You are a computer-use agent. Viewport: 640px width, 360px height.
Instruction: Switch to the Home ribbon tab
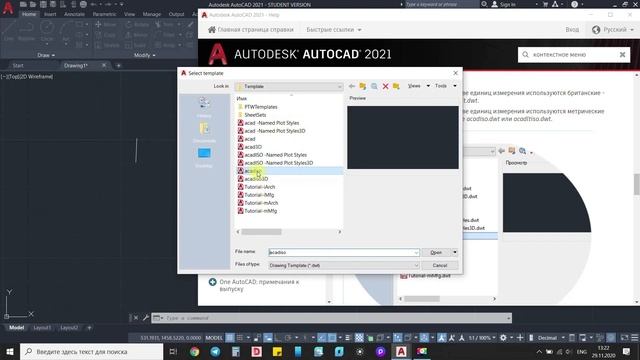(29, 14)
